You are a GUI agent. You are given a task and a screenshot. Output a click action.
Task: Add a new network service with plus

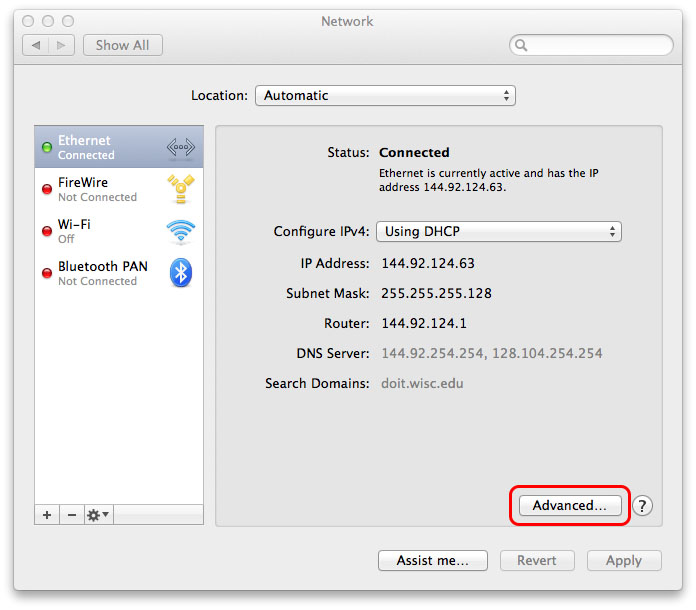47,515
